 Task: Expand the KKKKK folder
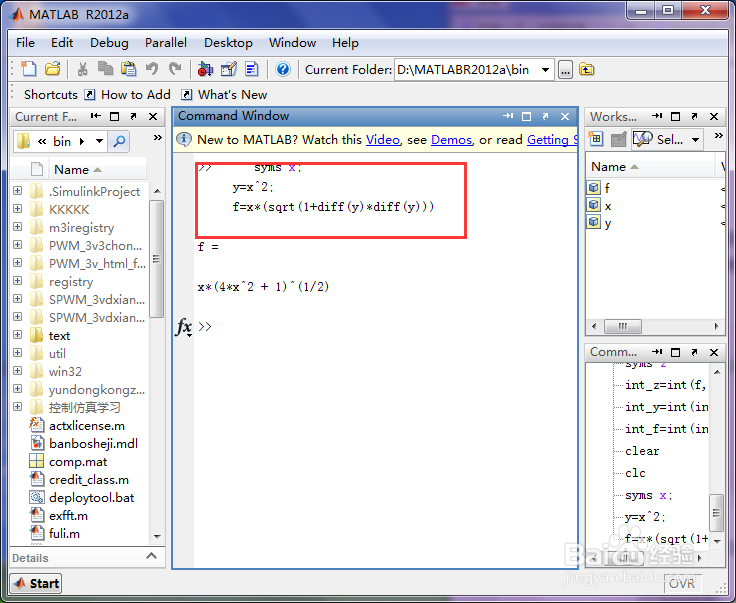(17, 208)
